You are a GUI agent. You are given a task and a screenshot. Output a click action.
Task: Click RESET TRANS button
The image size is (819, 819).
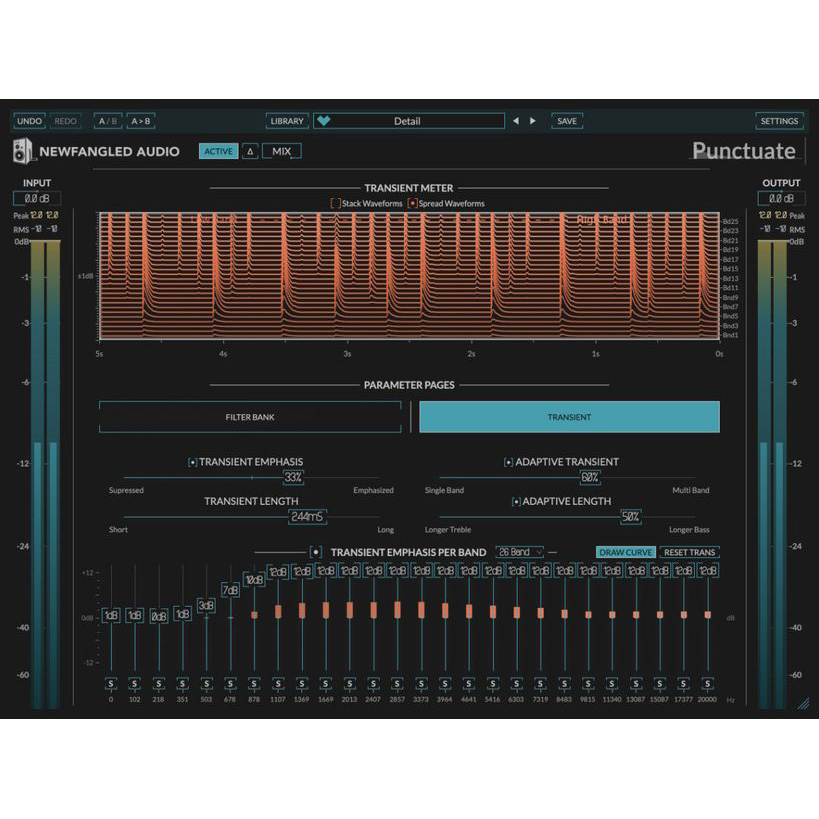689,552
